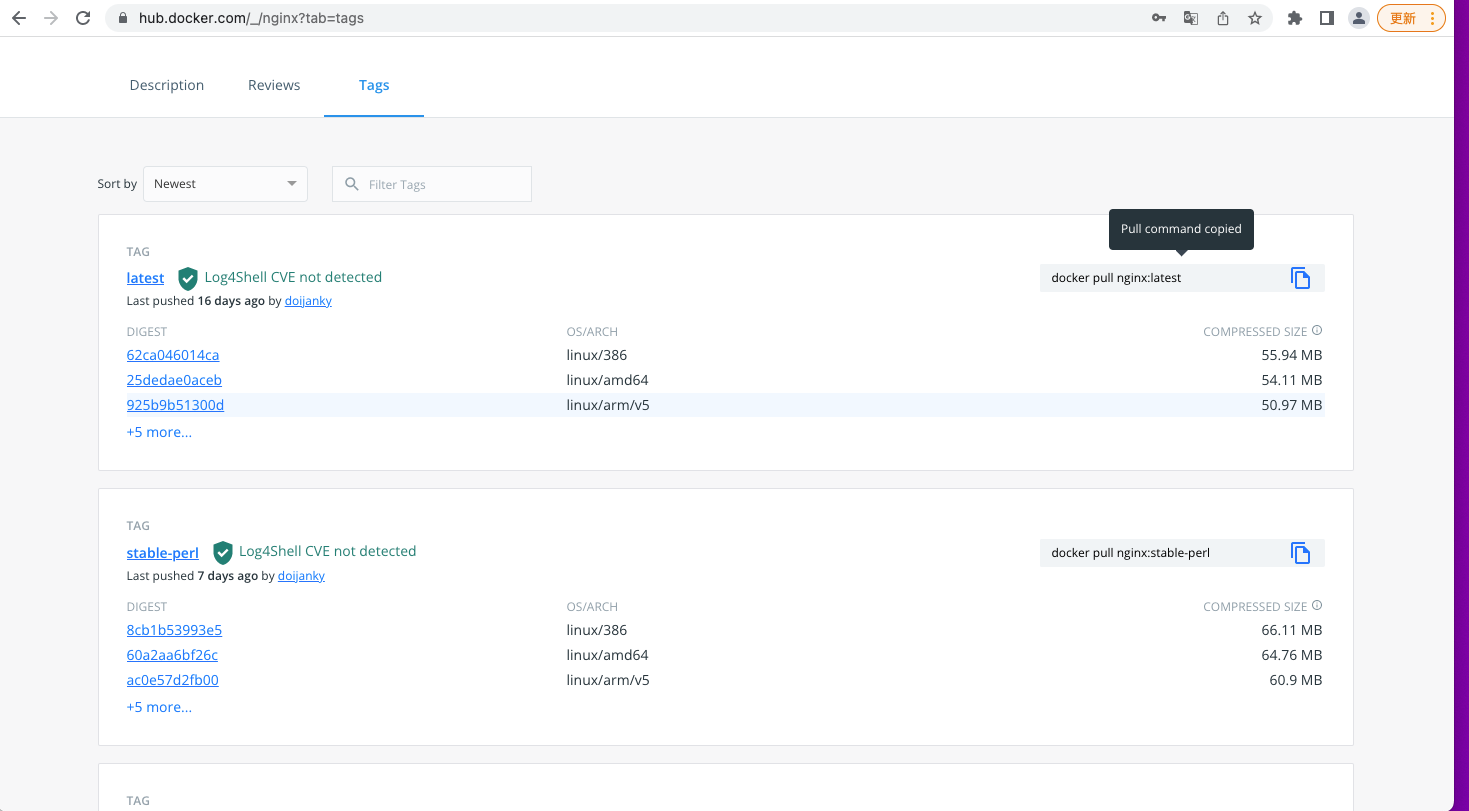The width and height of the screenshot is (1469, 811).
Task: Click compressed size info icon for stable-perl
Action: (1317, 606)
